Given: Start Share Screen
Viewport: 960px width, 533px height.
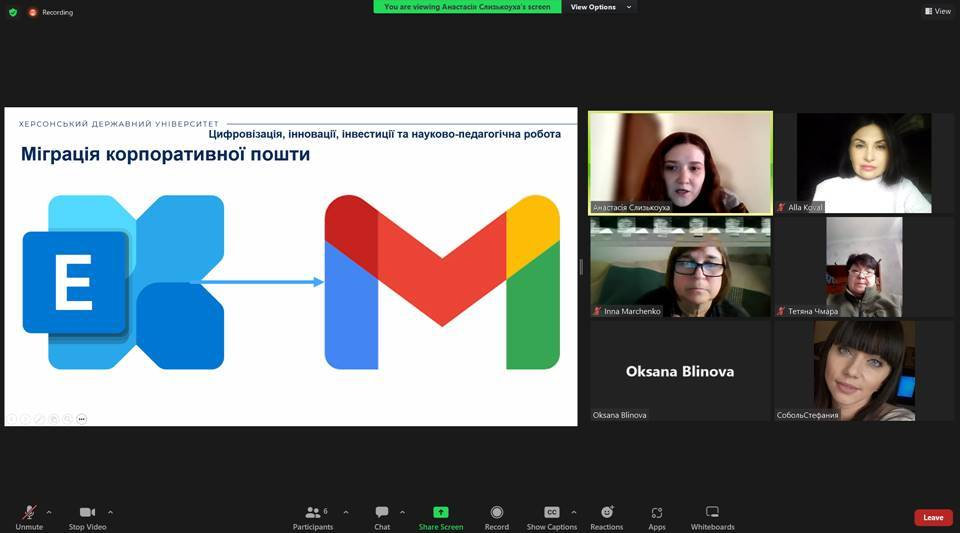Looking at the screenshot, I should [x=441, y=517].
